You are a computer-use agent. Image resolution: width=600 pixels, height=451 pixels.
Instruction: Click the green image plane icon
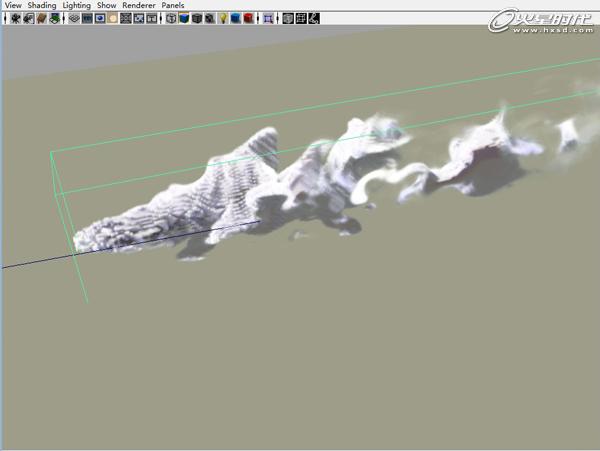click(52, 18)
